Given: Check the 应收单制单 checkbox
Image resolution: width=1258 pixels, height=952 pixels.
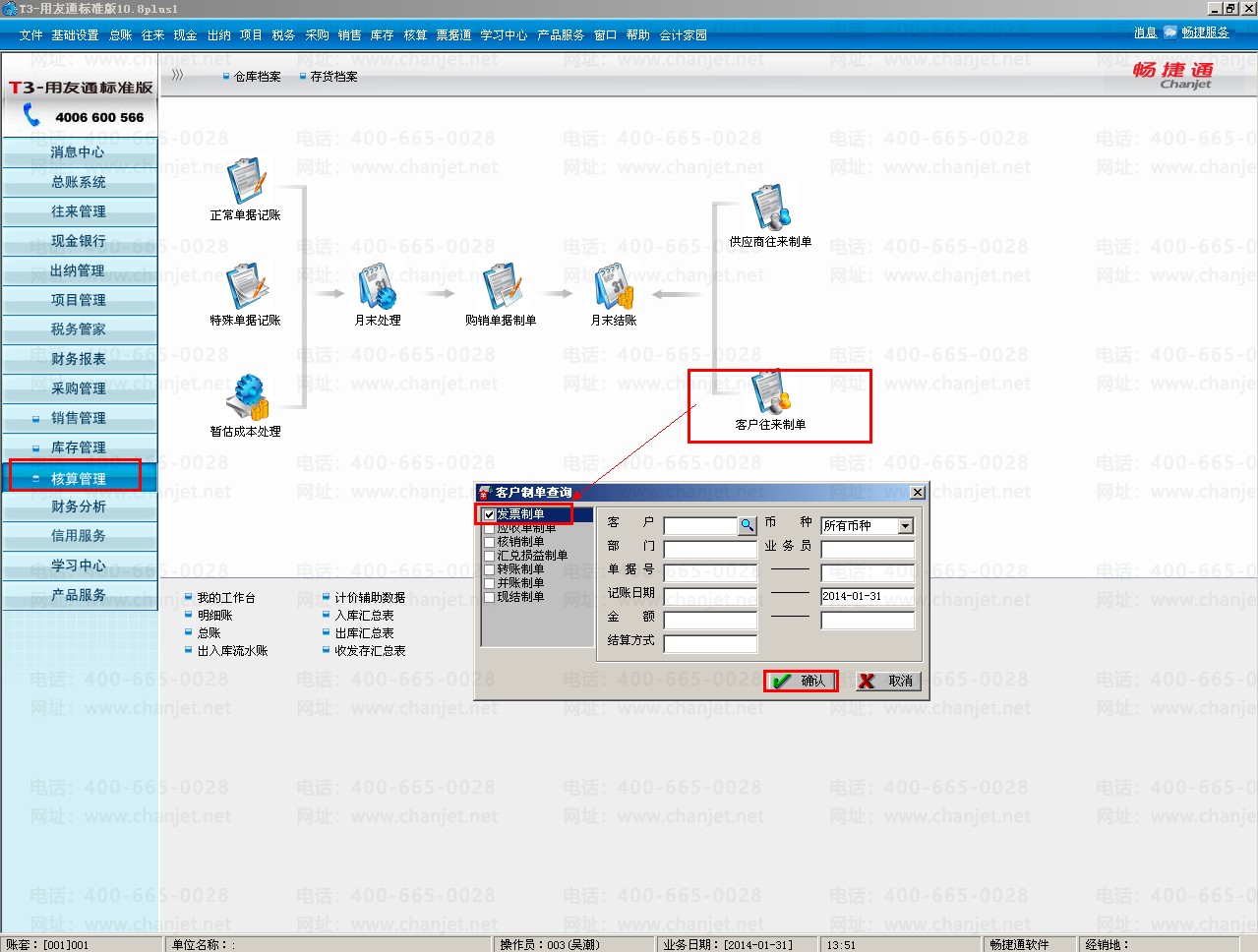Looking at the screenshot, I should [x=490, y=528].
